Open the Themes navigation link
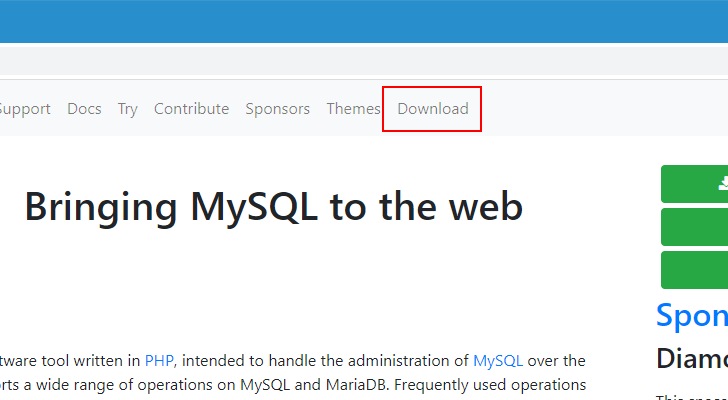The width and height of the screenshot is (728, 400). pos(353,109)
